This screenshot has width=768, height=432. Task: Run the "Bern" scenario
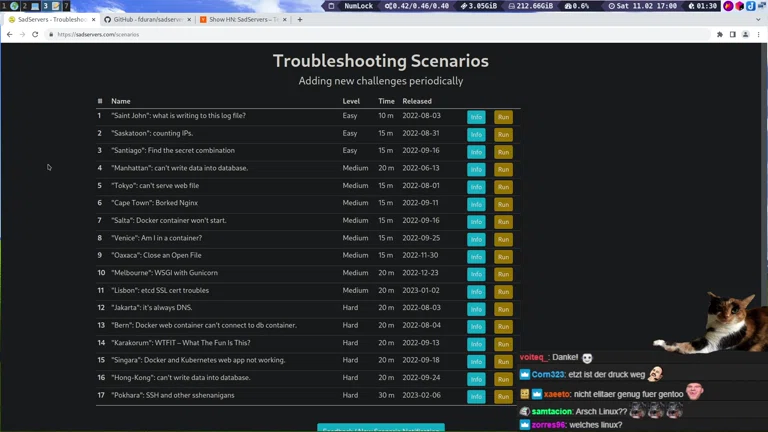pyautogui.click(x=503, y=327)
